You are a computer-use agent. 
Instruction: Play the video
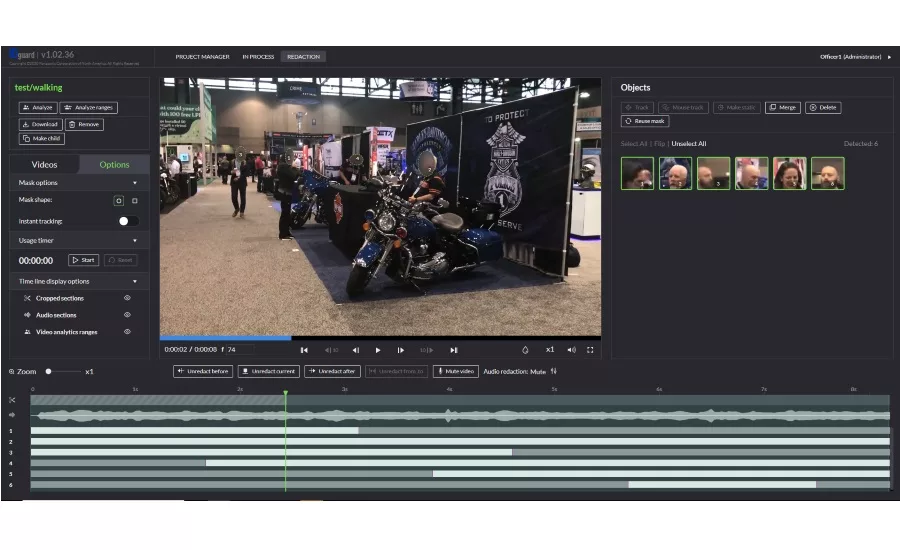(x=378, y=350)
